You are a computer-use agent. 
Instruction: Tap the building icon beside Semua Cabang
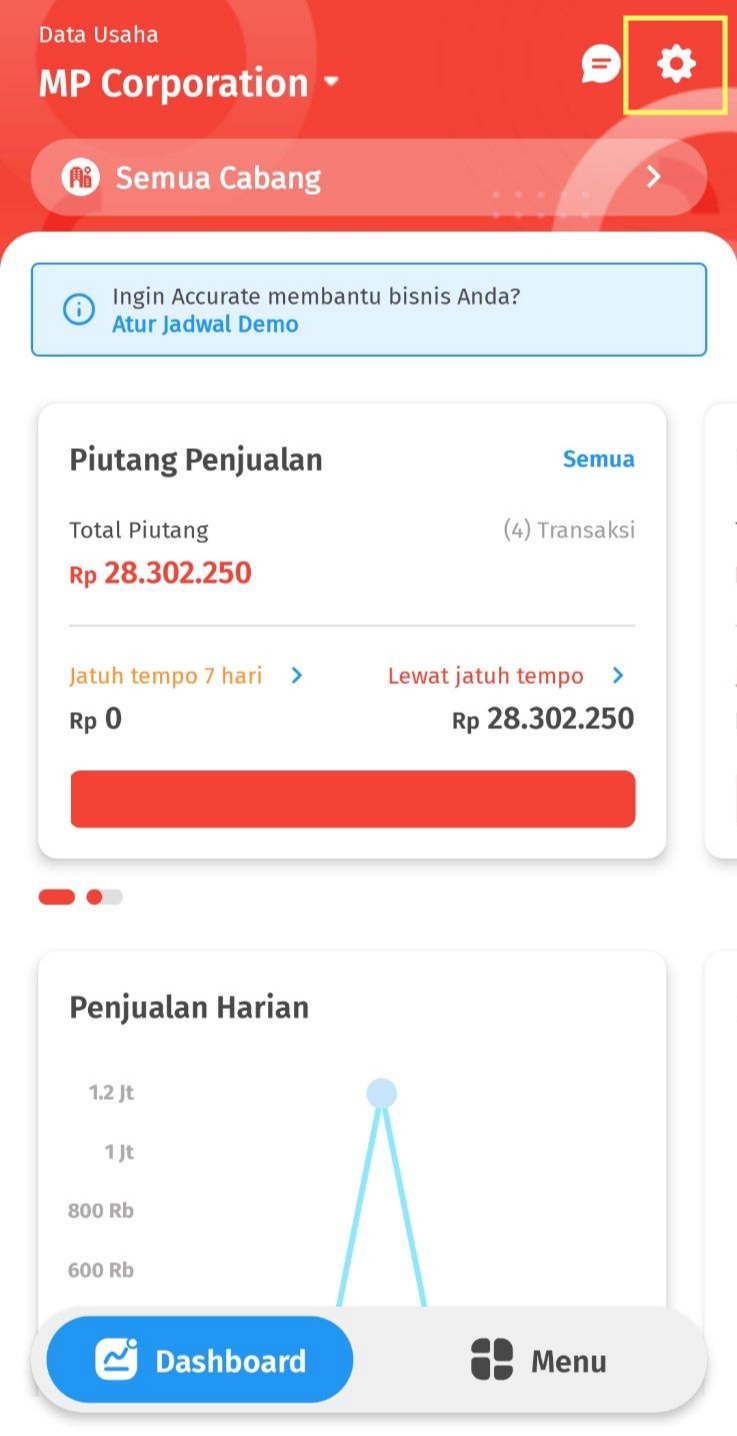point(80,178)
